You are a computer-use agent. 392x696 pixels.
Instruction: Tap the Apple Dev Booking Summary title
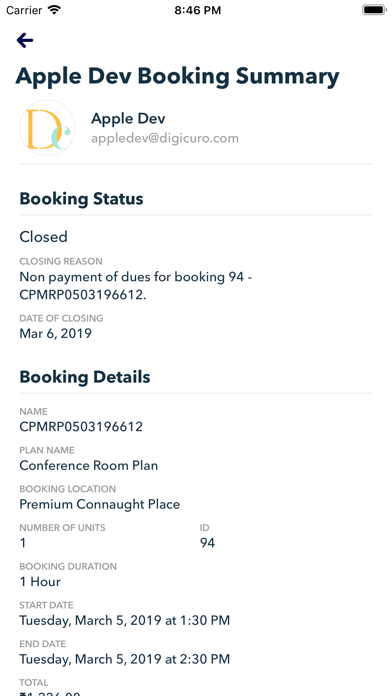point(178,76)
